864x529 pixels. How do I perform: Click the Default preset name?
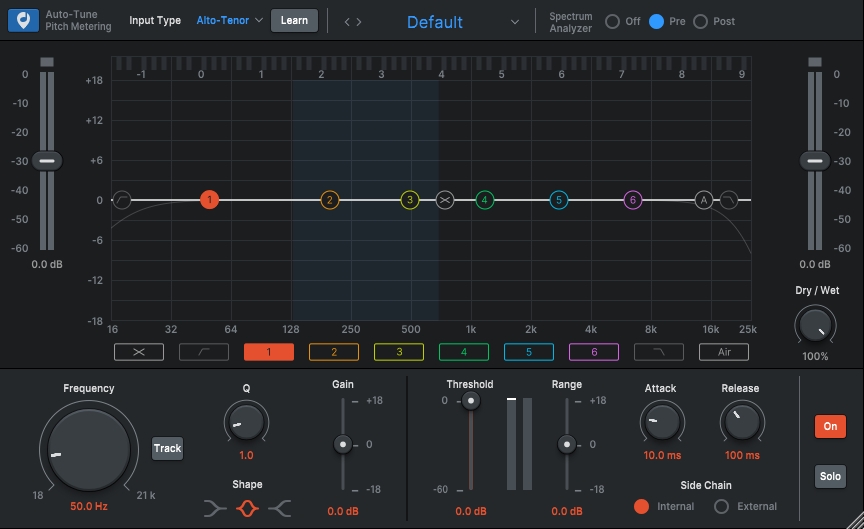point(435,22)
